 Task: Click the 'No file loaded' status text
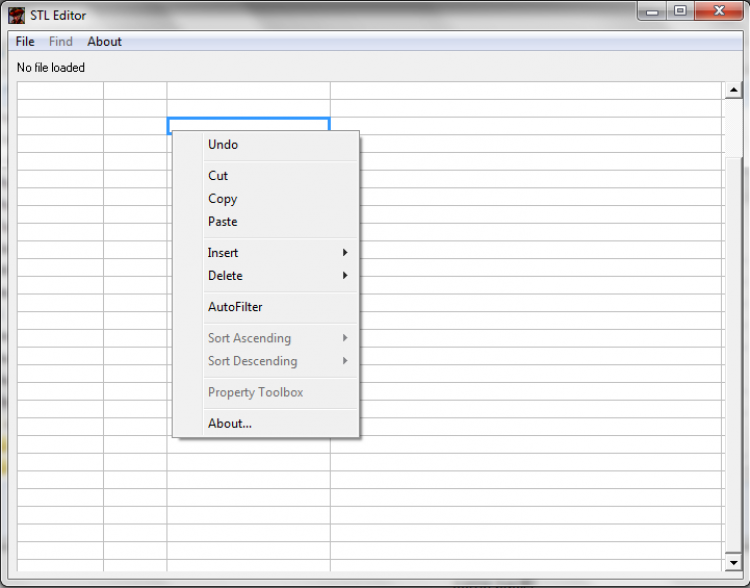51,67
